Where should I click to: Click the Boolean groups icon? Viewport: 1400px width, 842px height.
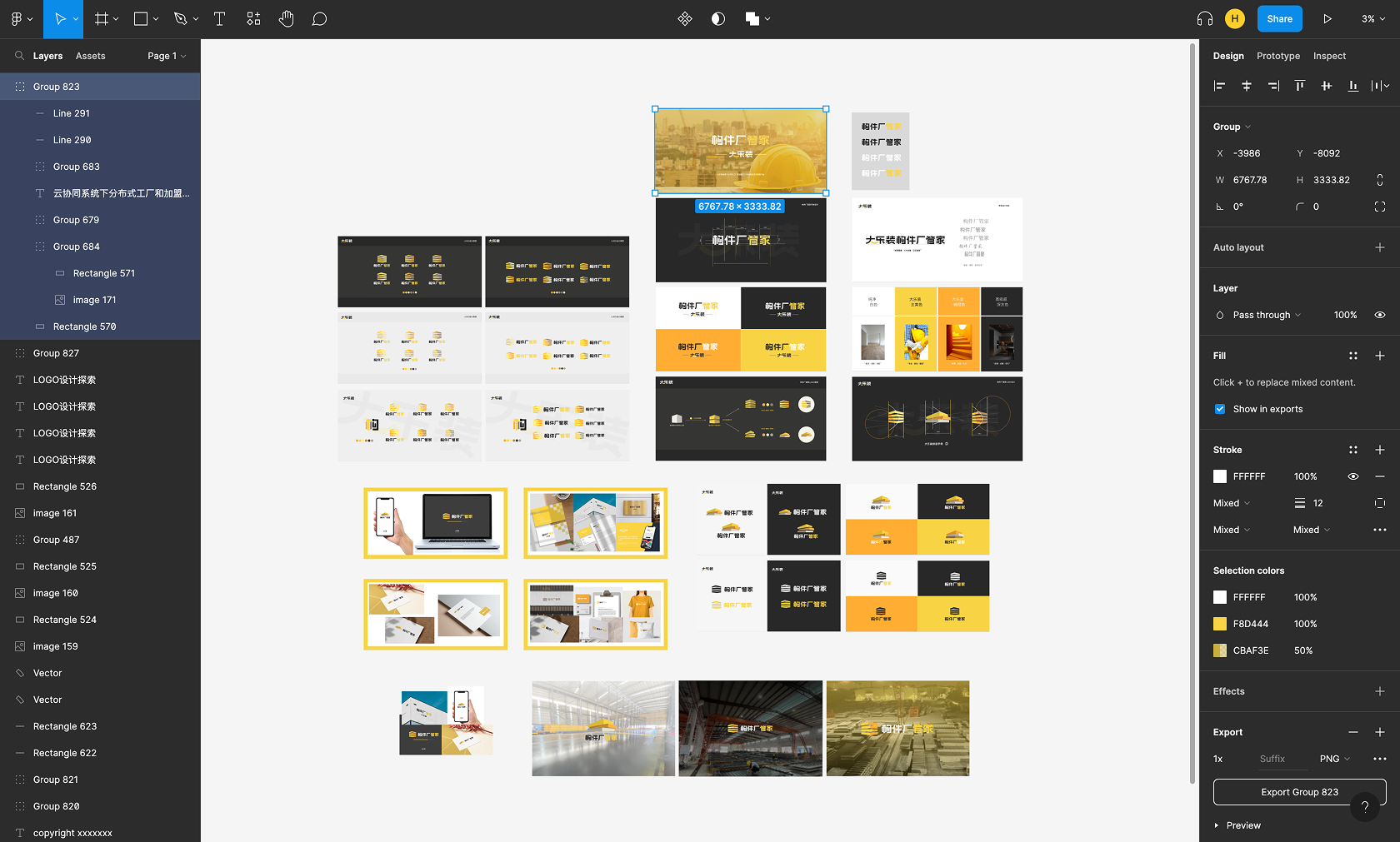pos(752,19)
